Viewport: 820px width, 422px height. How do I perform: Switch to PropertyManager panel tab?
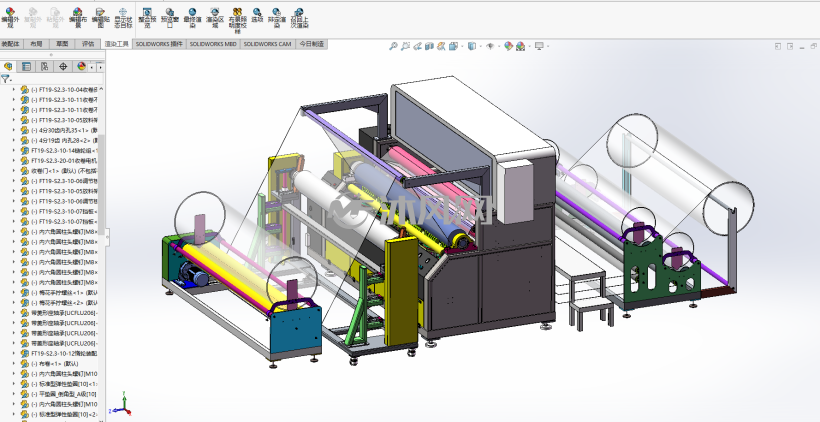26,66
